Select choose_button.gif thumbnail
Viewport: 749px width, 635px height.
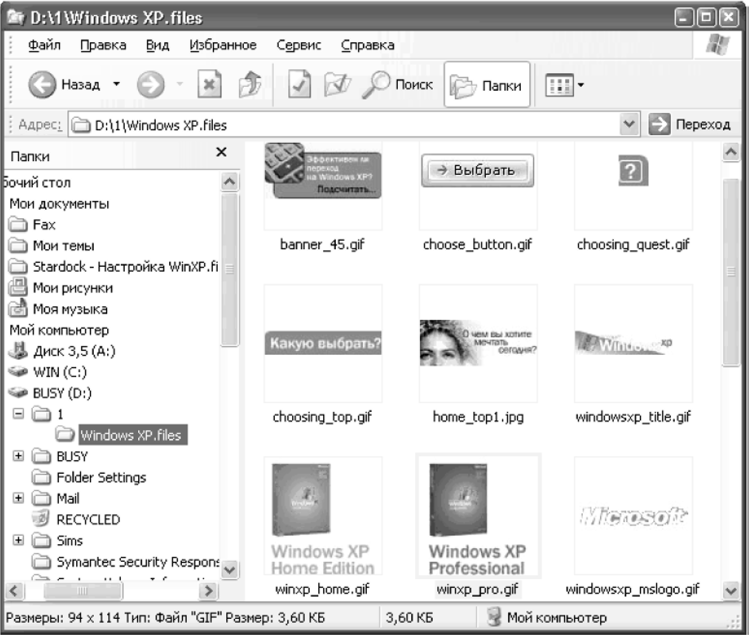[x=478, y=186]
